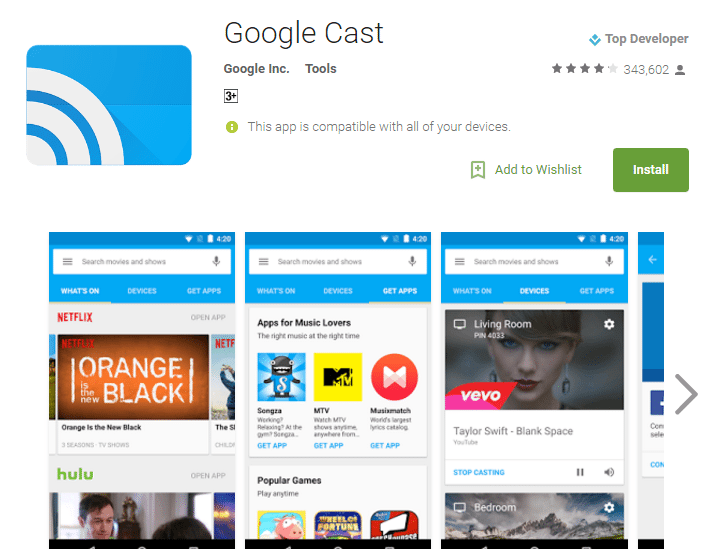Install the Google Cast app
The height and width of the screenshot is (557, 705).
pos(651,170)
